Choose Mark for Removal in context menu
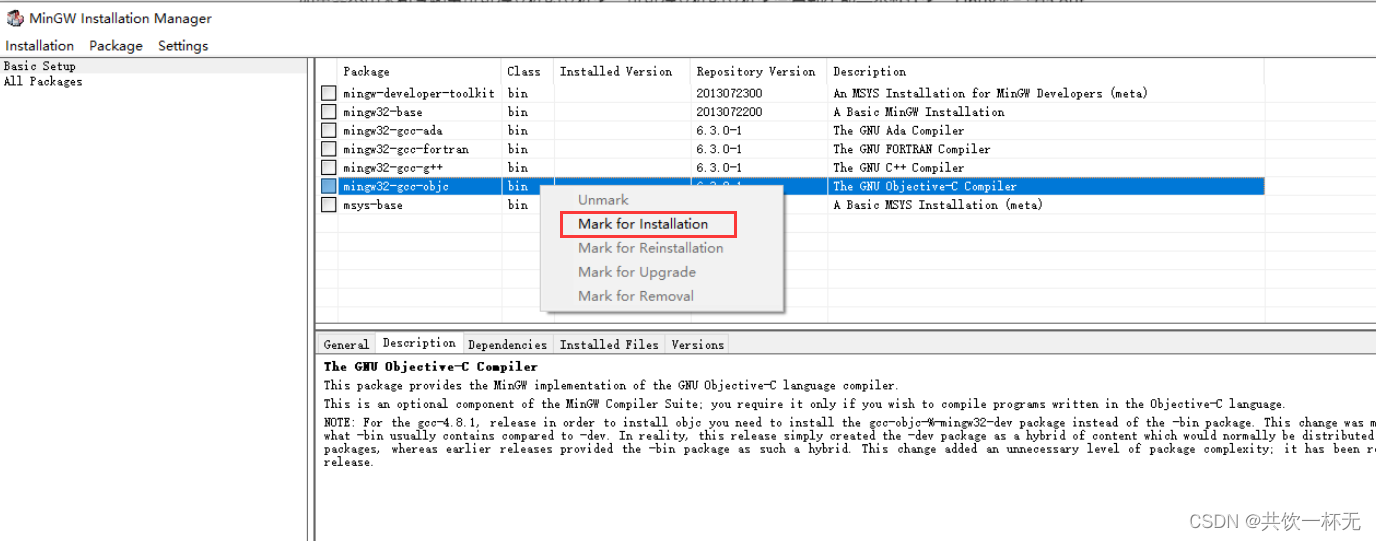 click(636, 296)
